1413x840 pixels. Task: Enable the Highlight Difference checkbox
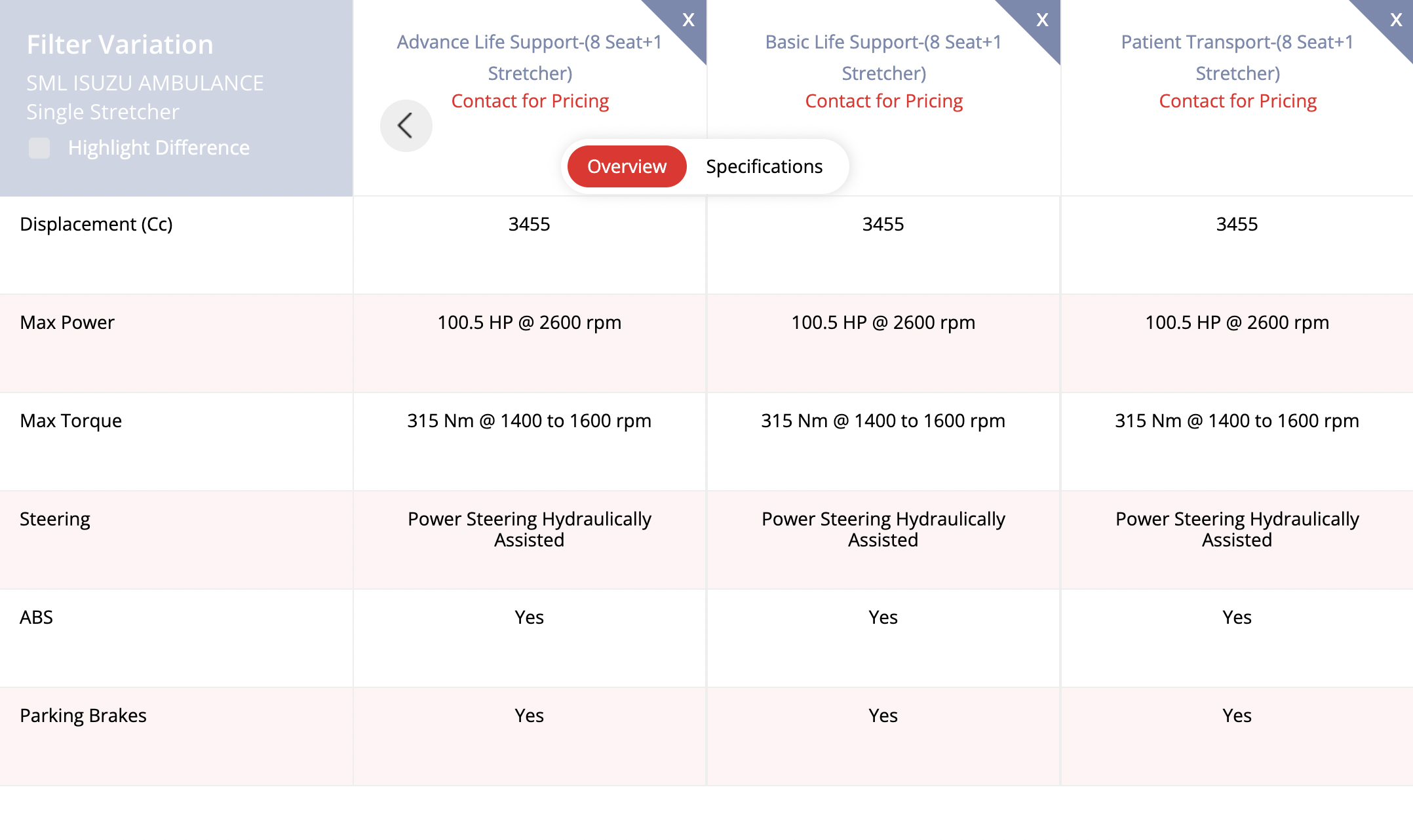coord(39,148)
